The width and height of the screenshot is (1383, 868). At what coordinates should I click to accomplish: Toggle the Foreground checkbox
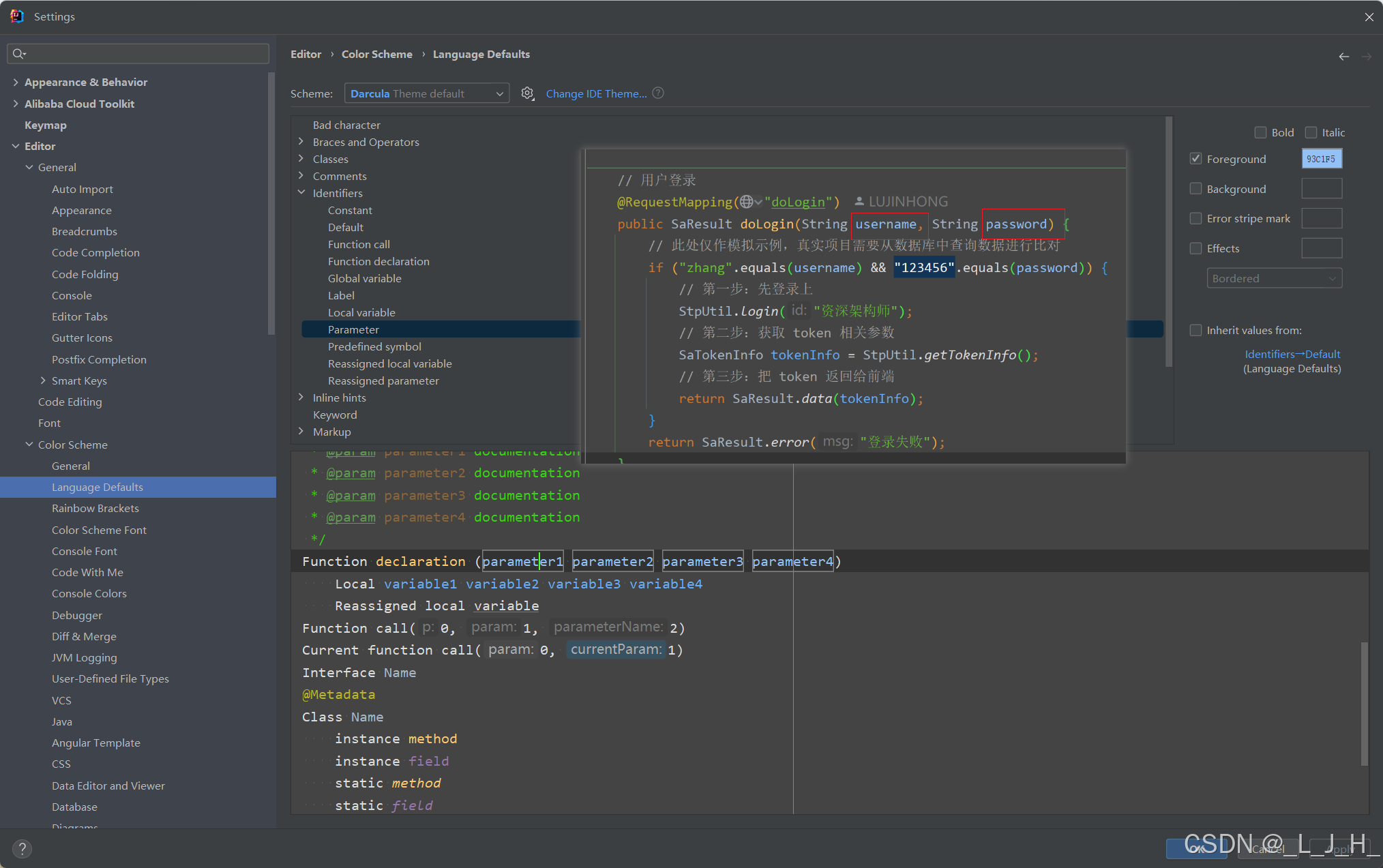[x=1195, y=159]
